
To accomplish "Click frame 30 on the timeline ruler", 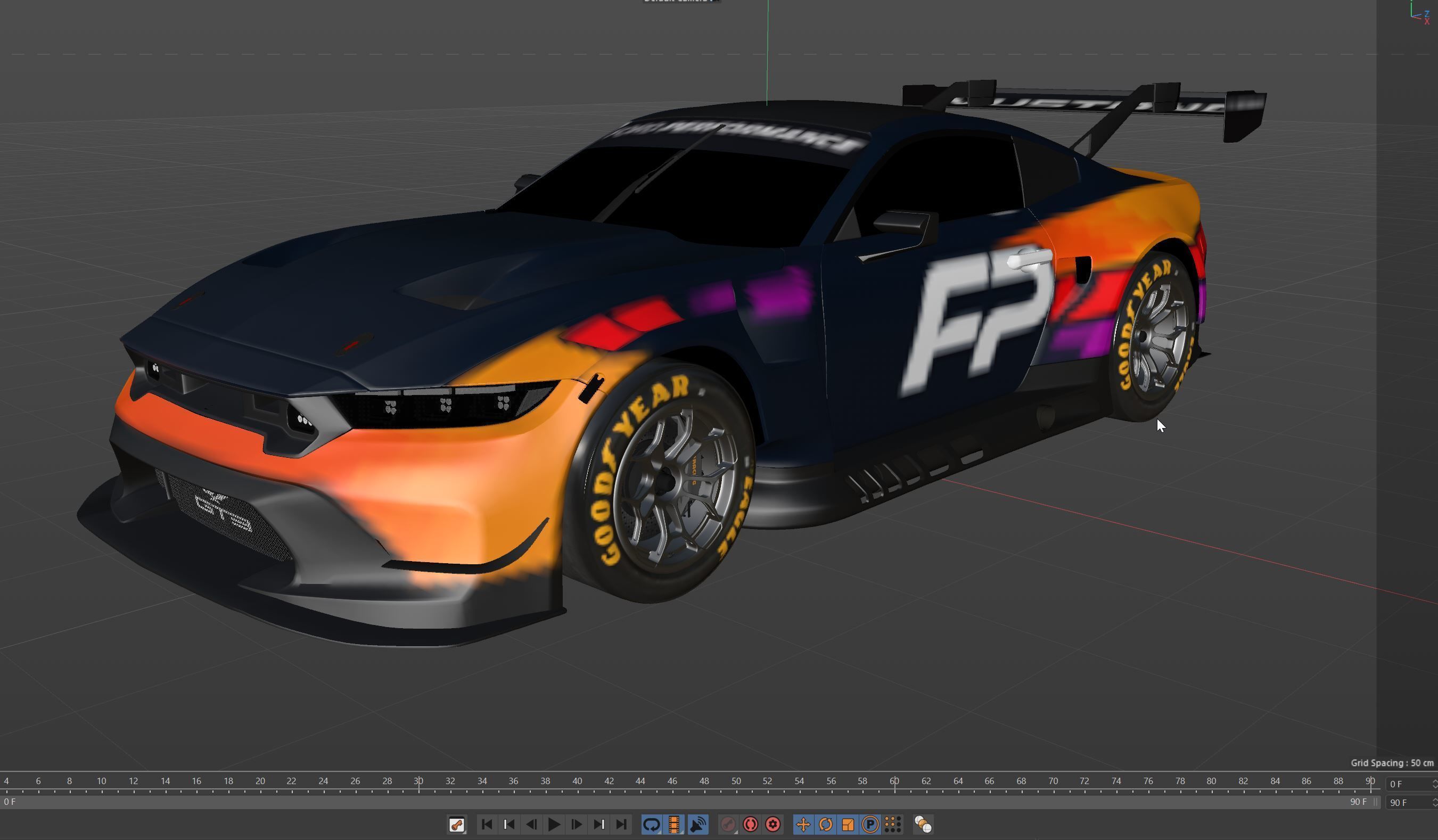I will pyautogui.click(x=418, y=781).
